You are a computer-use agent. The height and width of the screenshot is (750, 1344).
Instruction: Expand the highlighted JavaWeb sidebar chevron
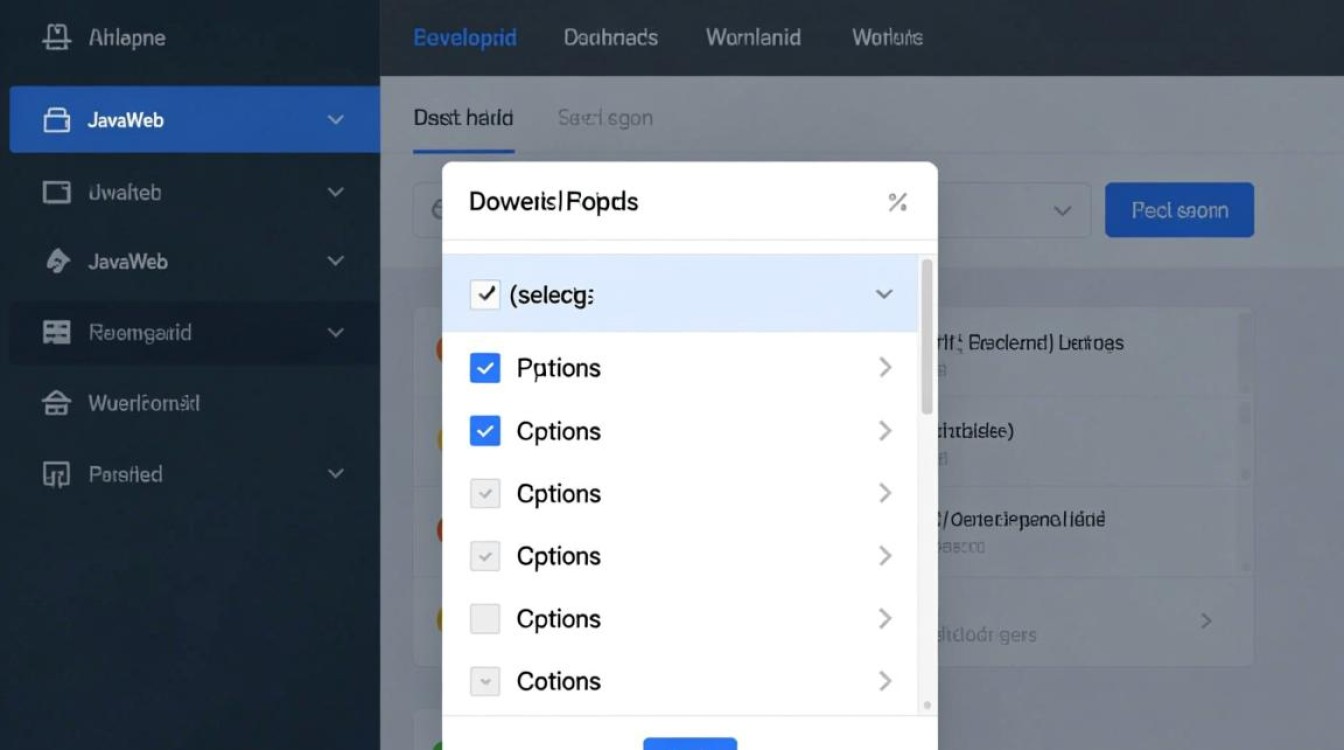[336, 120]
